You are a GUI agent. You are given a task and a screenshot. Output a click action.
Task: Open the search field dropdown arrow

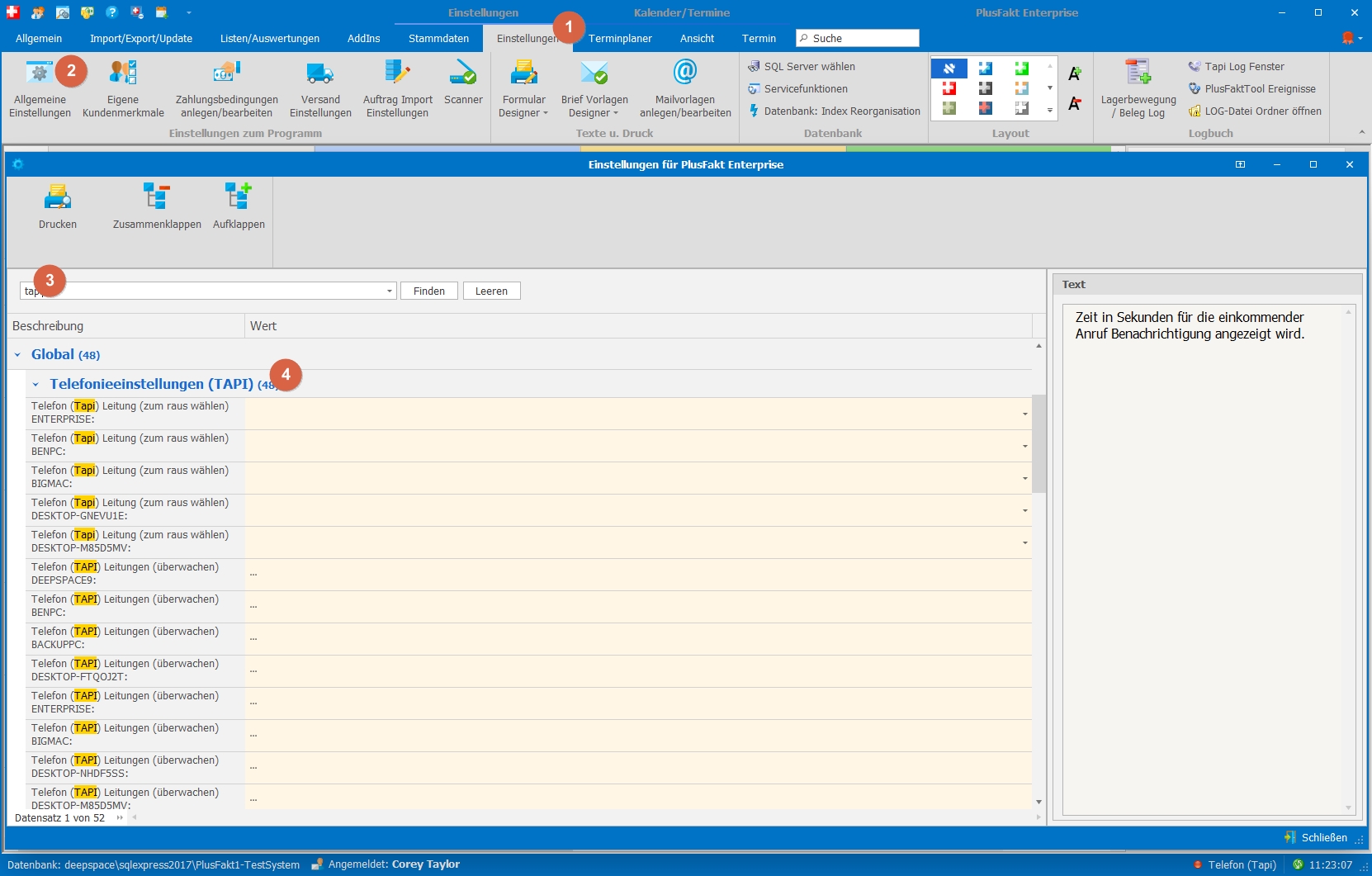click(390, 291)
